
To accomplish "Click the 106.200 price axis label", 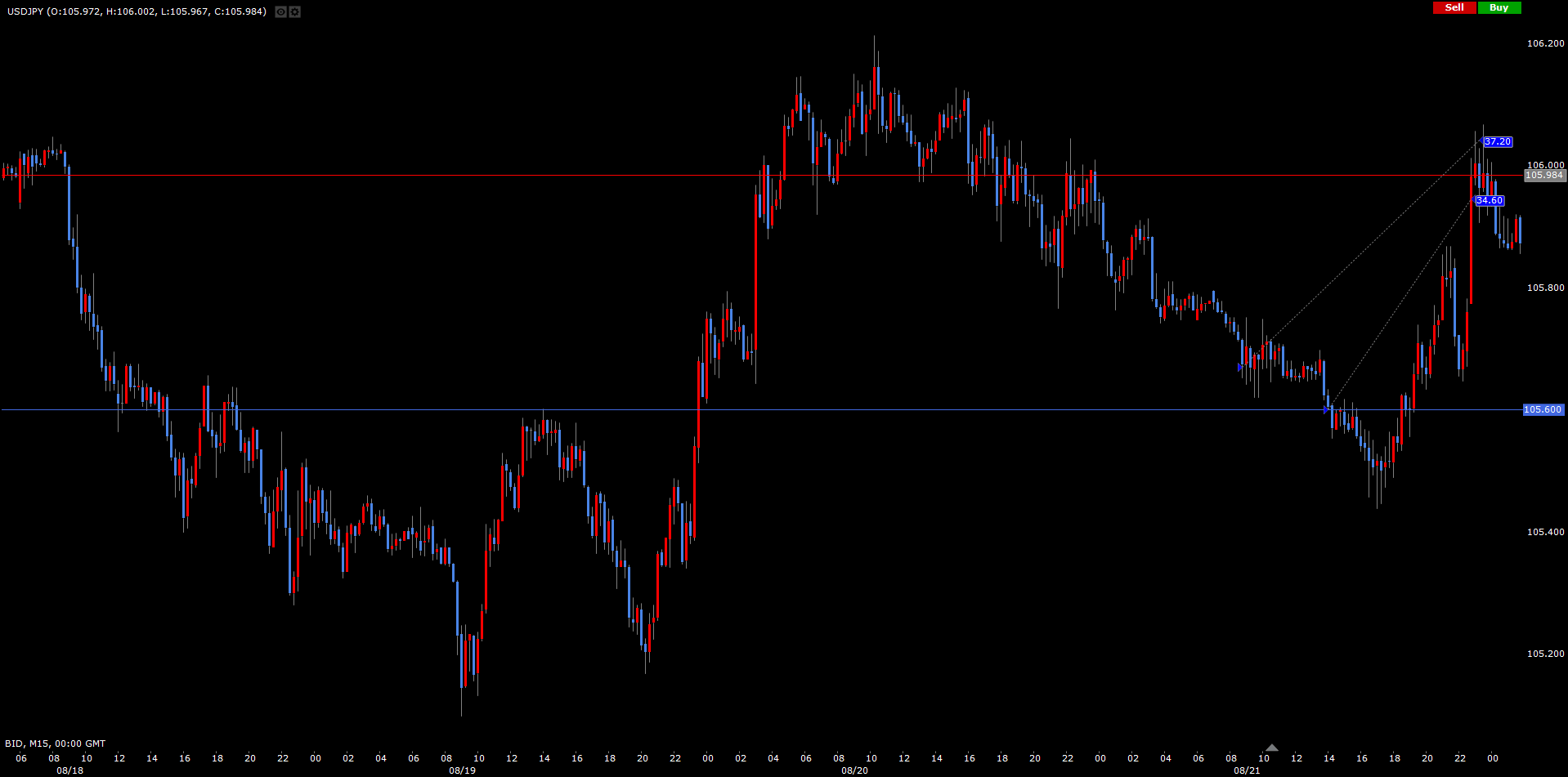I will [x=1545, y=43].
